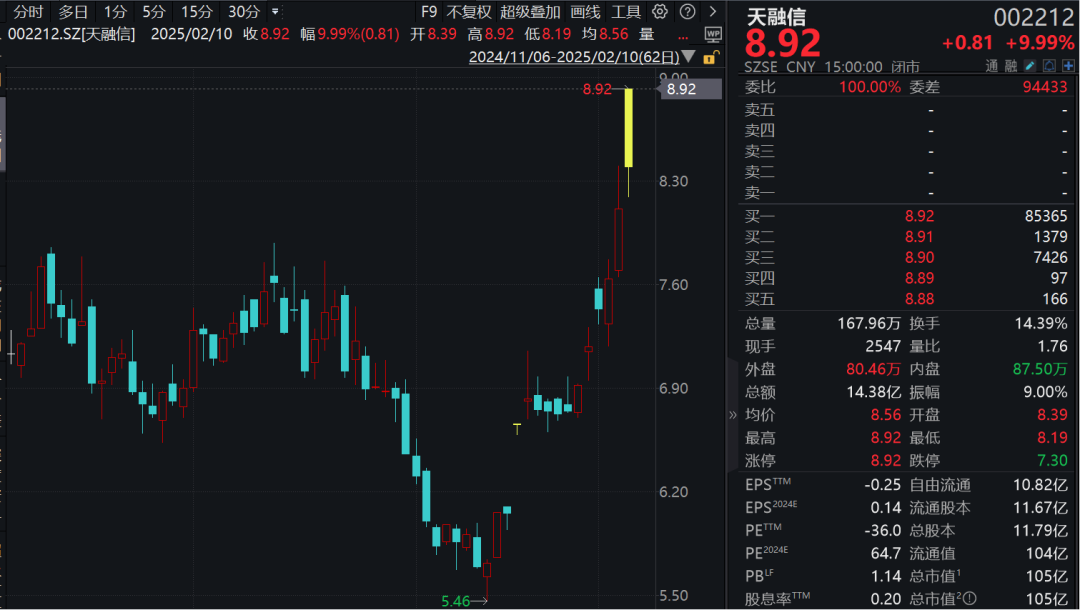1080x610 pixels.
Task: Click the 自由流通 value 10.82亿
Action: tap(1040, 485)
